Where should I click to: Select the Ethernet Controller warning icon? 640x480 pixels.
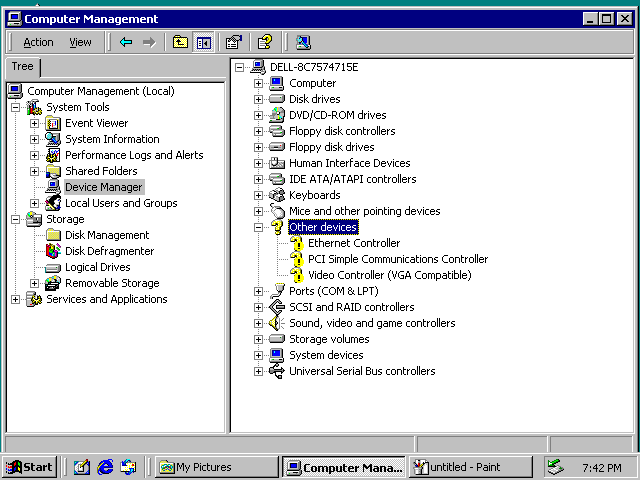(x=297, y=243)
